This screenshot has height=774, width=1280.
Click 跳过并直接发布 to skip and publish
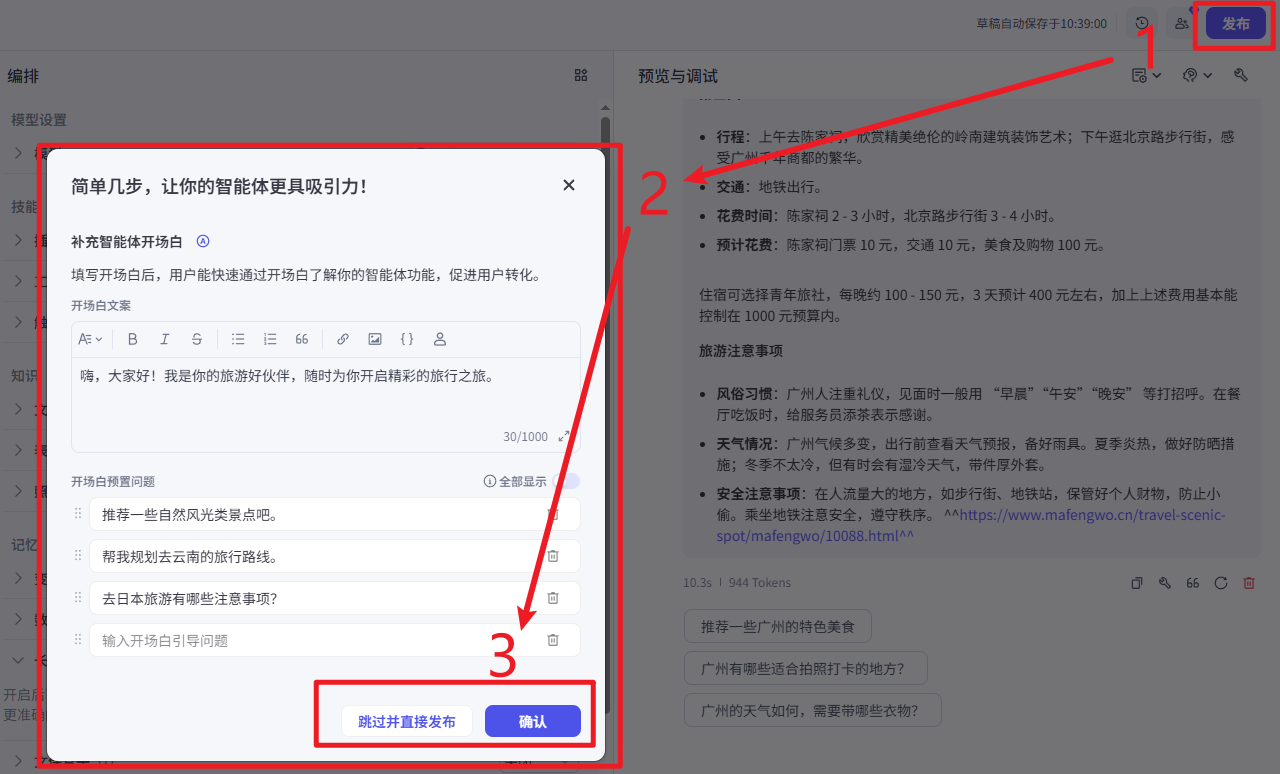407,721
